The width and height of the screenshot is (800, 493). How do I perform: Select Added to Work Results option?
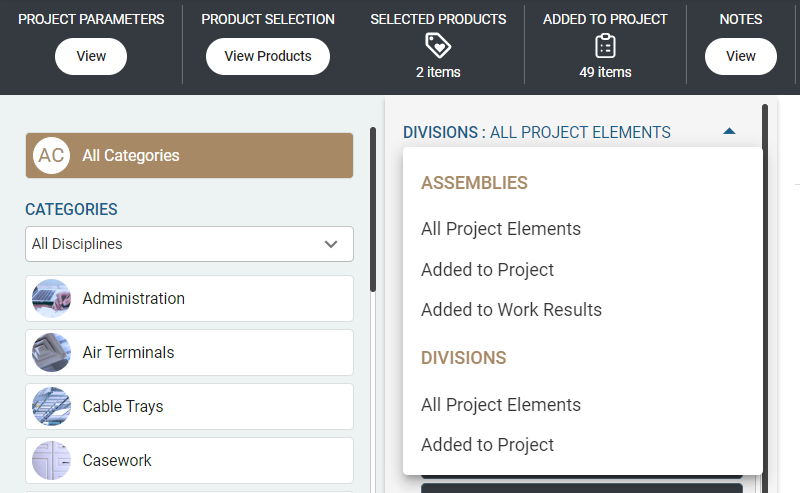pyautogui.click(x=511, y=310)
